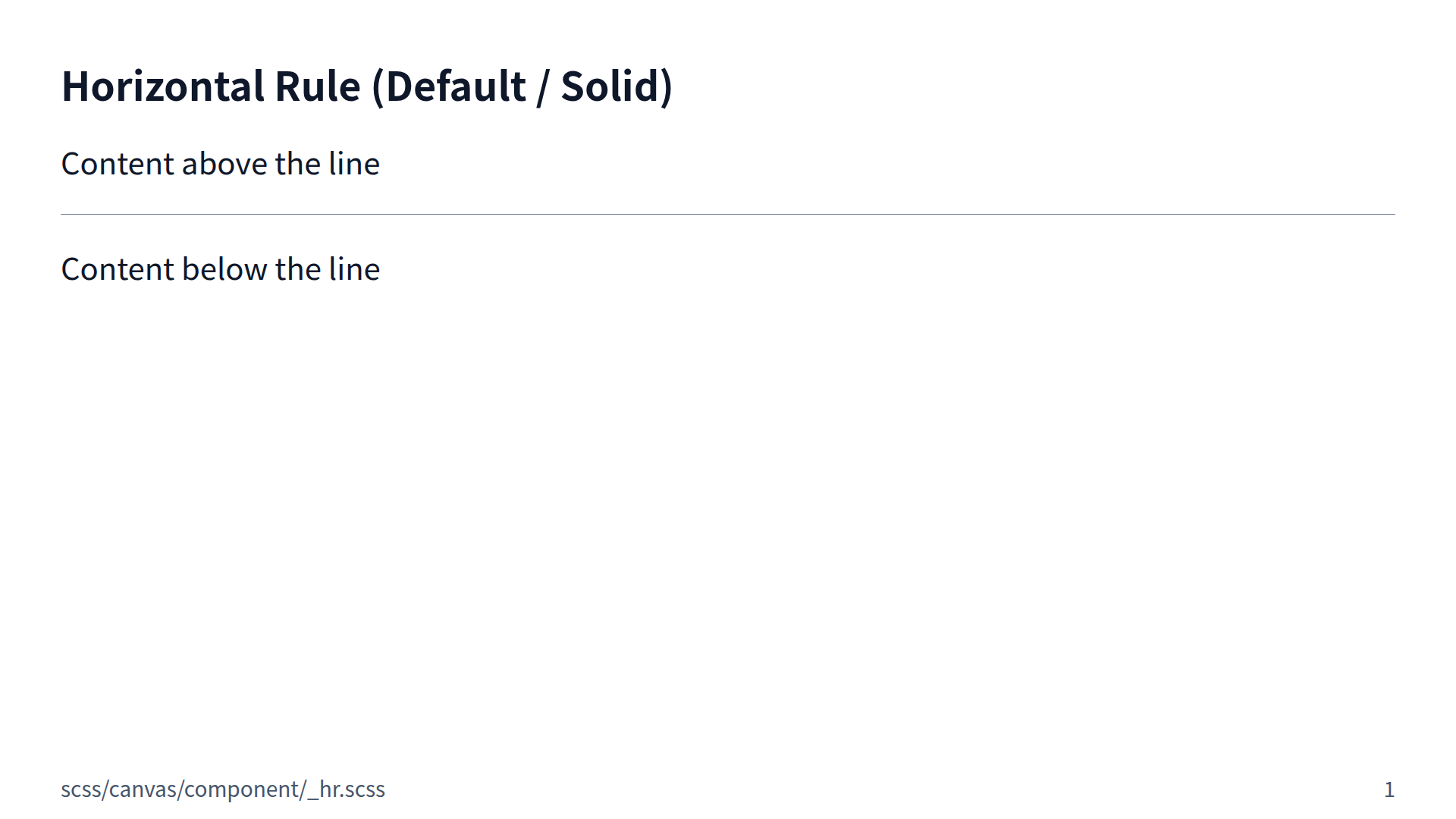1456x819 pixels.
Task: Click "Content" in the paragraph below the rule
Action: click(118, 269)
